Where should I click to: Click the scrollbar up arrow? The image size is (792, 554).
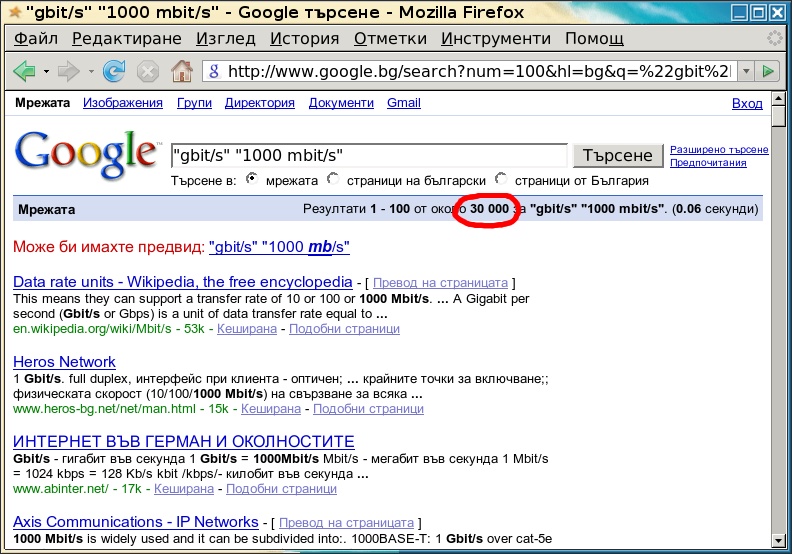778,98
